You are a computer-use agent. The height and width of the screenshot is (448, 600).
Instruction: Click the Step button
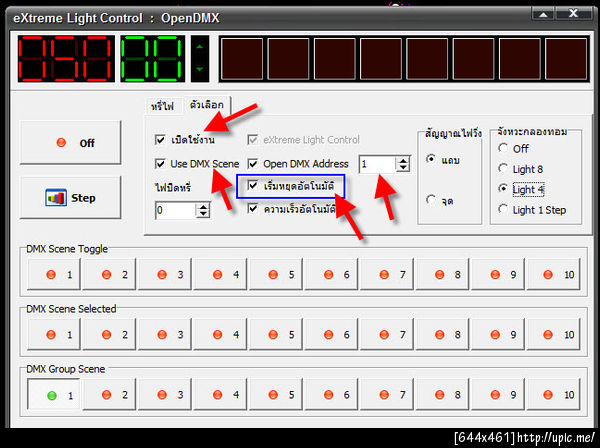click(x=70, y=198)
